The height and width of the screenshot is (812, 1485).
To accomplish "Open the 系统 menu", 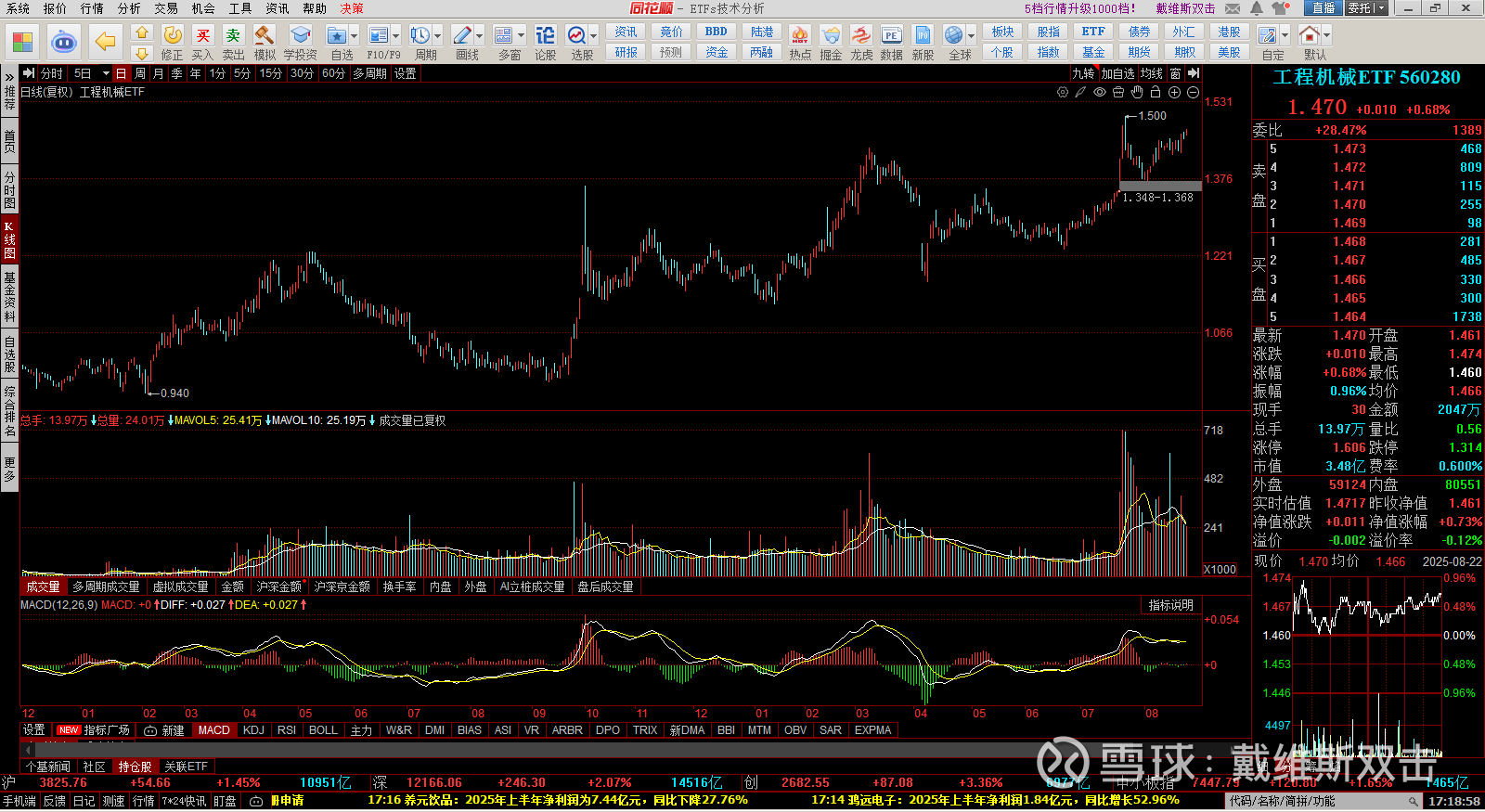I will (18, 8).
